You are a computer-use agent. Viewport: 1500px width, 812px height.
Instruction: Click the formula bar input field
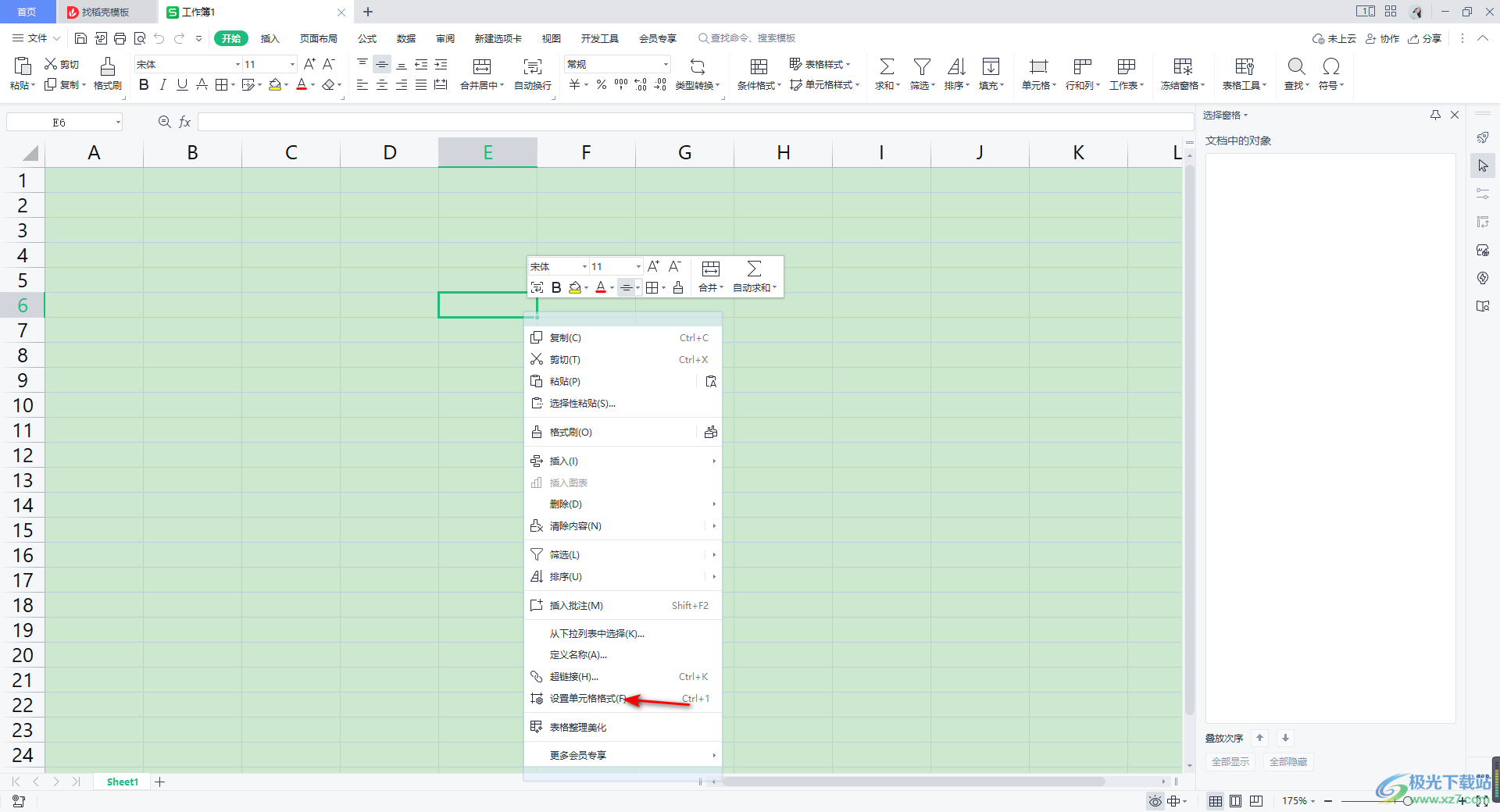coord(695,122)
